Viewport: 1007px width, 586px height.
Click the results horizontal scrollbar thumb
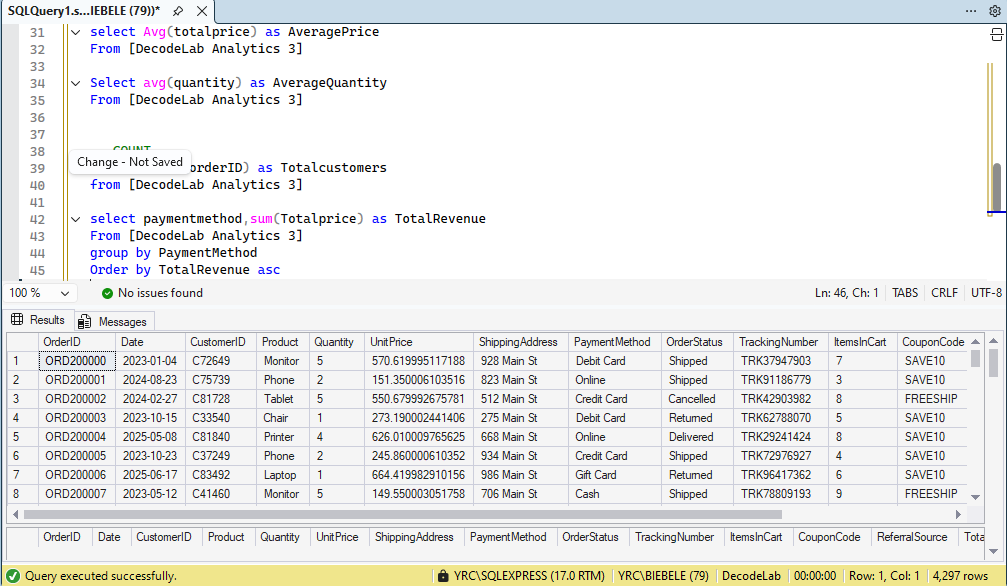click(x=403, y=515)
